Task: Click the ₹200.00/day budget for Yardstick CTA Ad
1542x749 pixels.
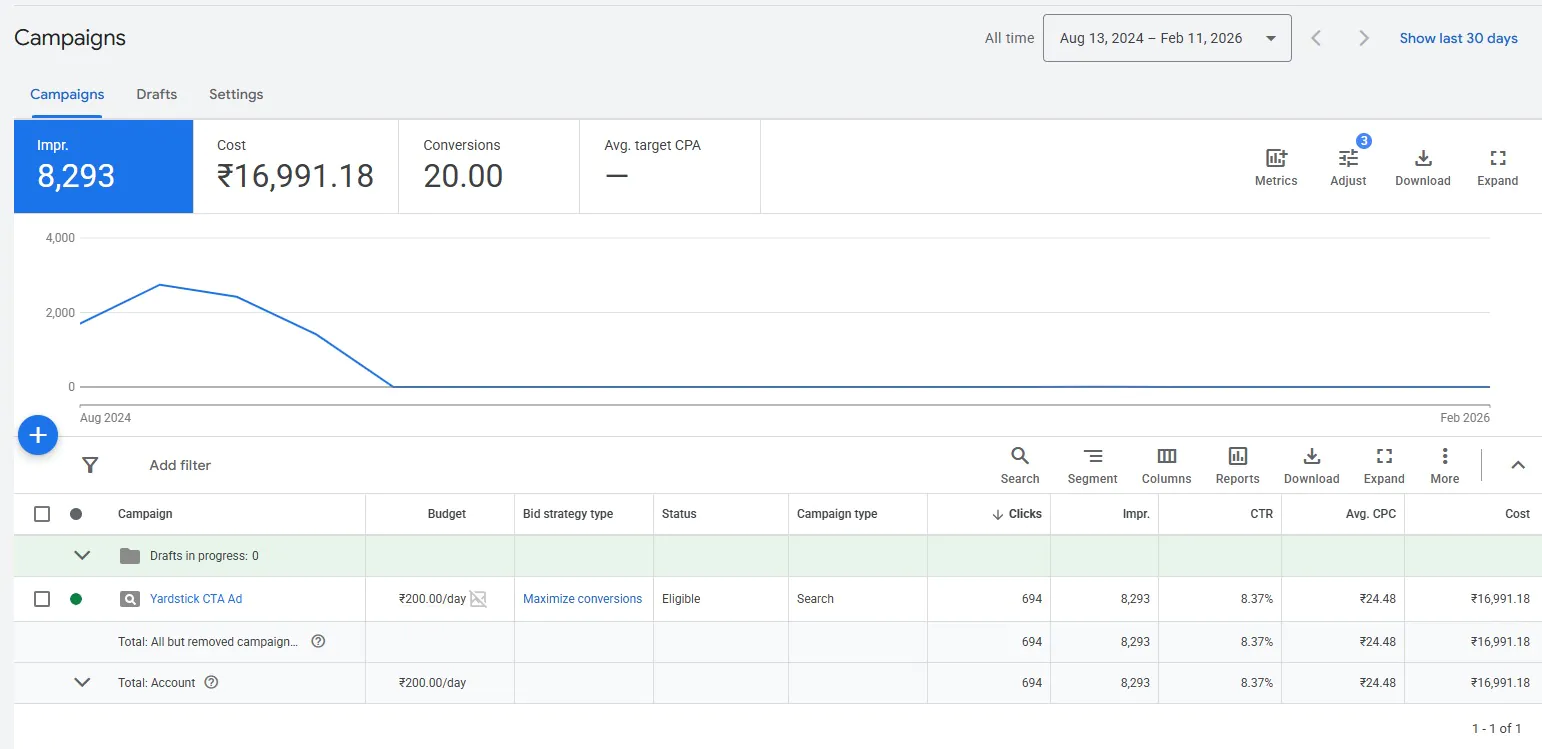Action: pos(432,599)
